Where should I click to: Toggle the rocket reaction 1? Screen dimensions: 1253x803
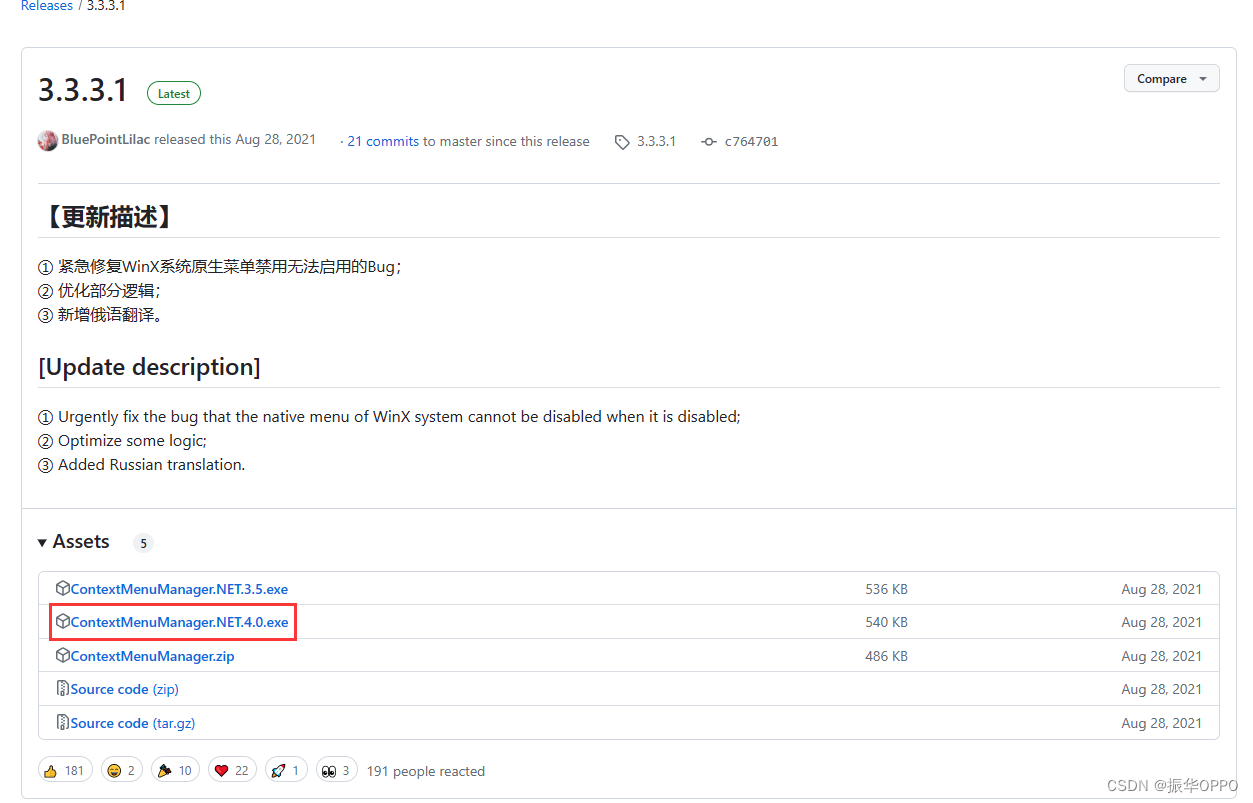tap(286, 771)
